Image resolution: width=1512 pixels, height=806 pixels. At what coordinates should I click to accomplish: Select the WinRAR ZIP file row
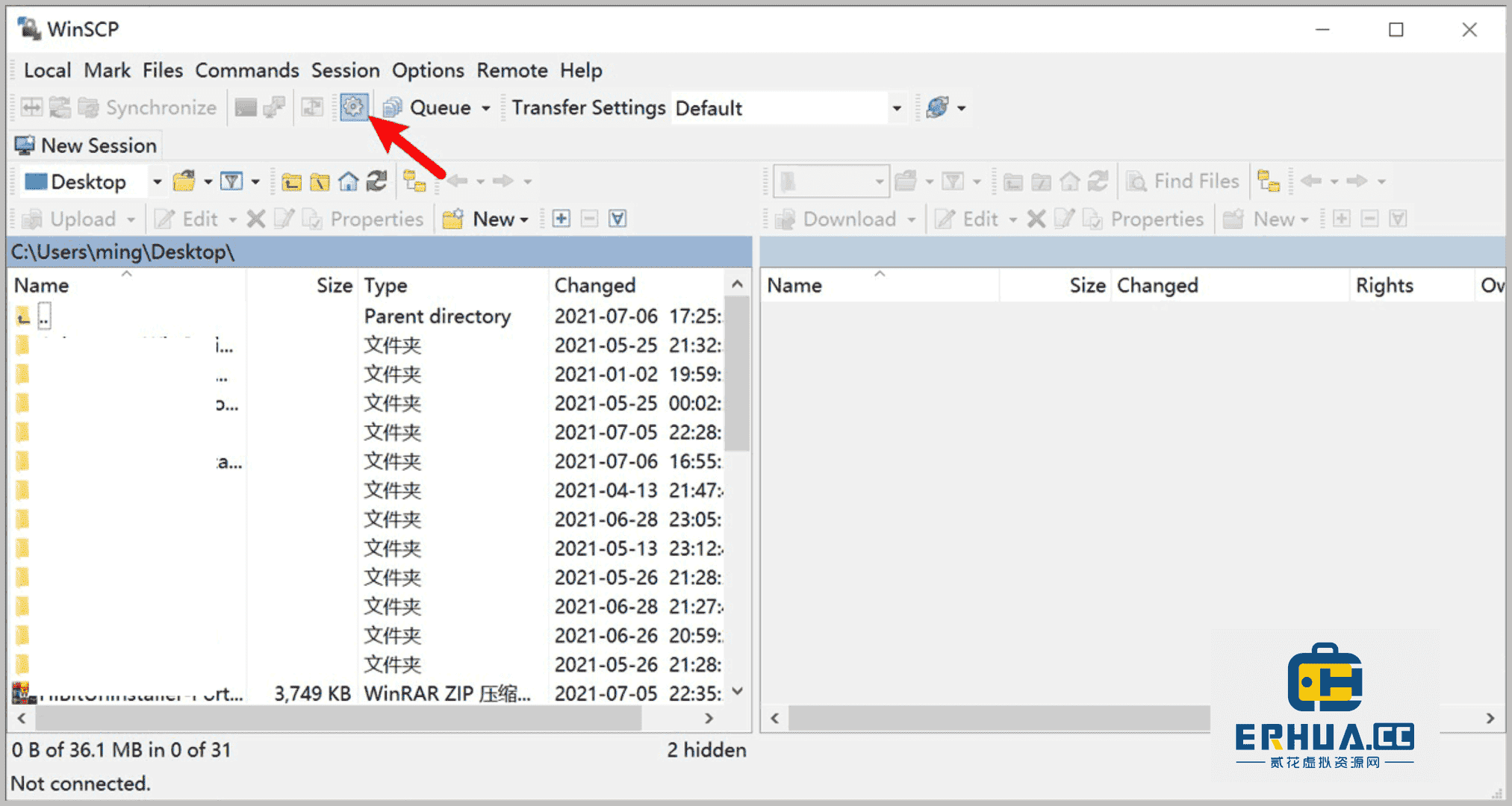point(367,693)
